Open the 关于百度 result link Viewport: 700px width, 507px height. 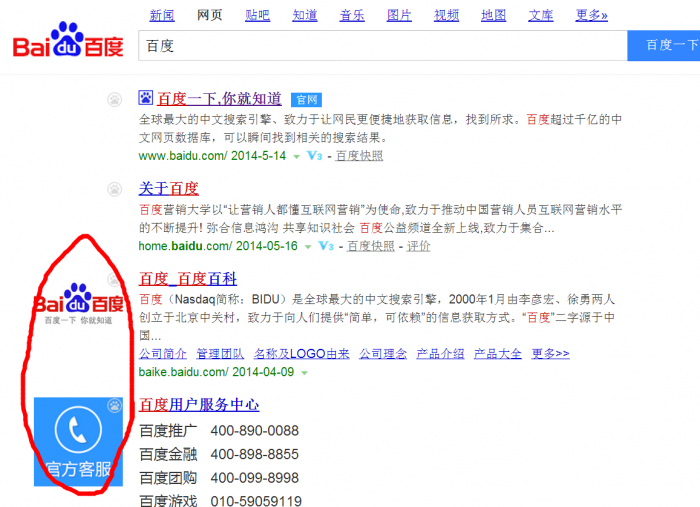pos(169,189)
